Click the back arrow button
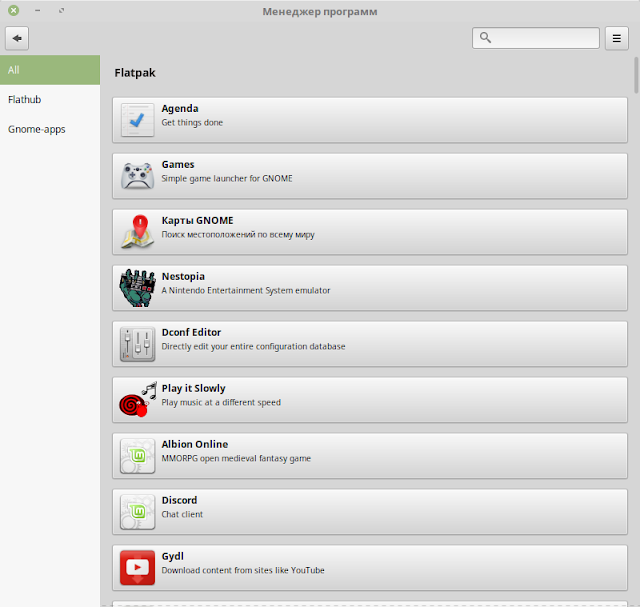 tap(17, 38)
